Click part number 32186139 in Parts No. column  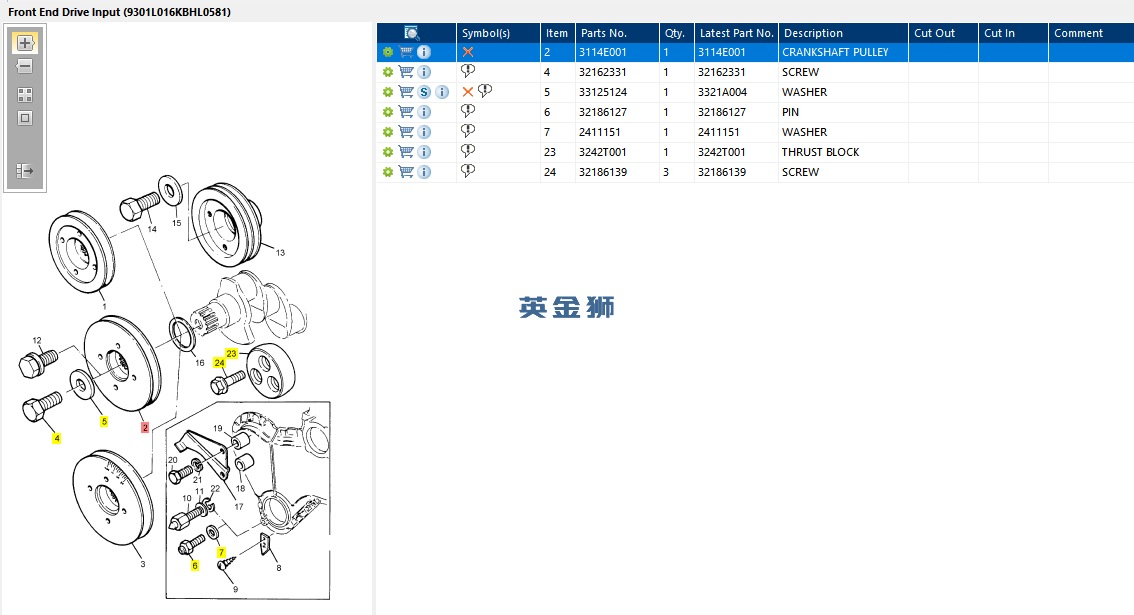coord(602,172)
